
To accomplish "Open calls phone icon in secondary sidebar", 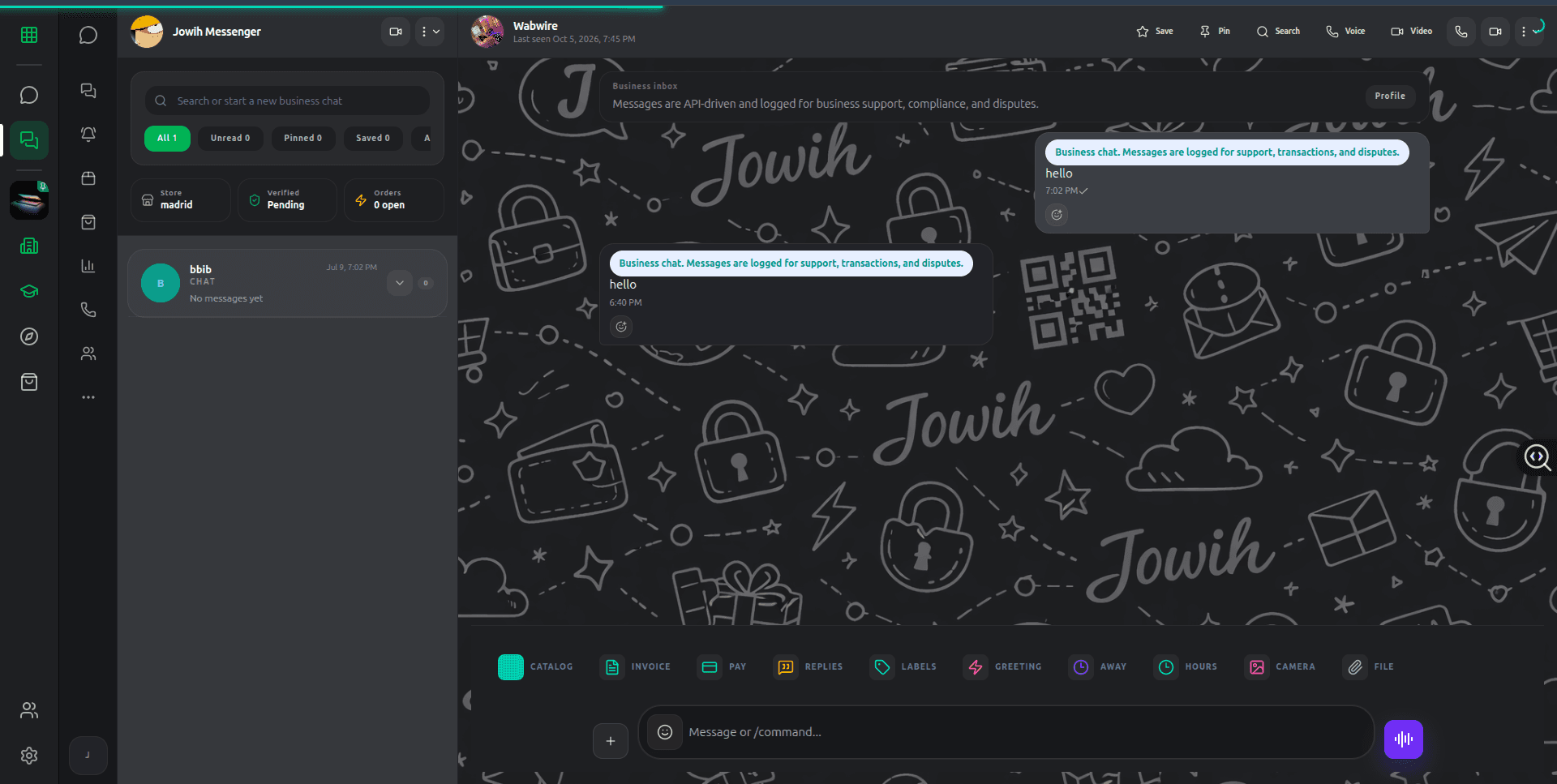I will (x=88, y=310).
